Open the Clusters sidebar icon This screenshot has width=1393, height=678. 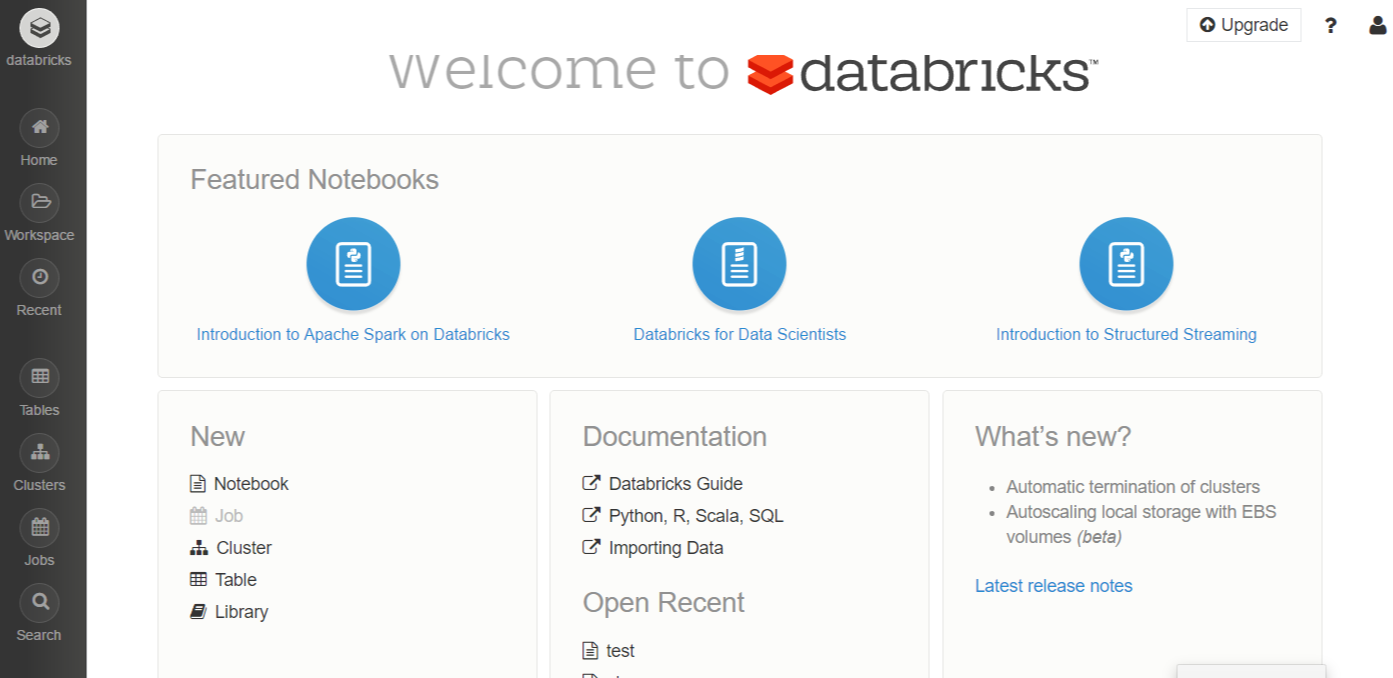39,452
